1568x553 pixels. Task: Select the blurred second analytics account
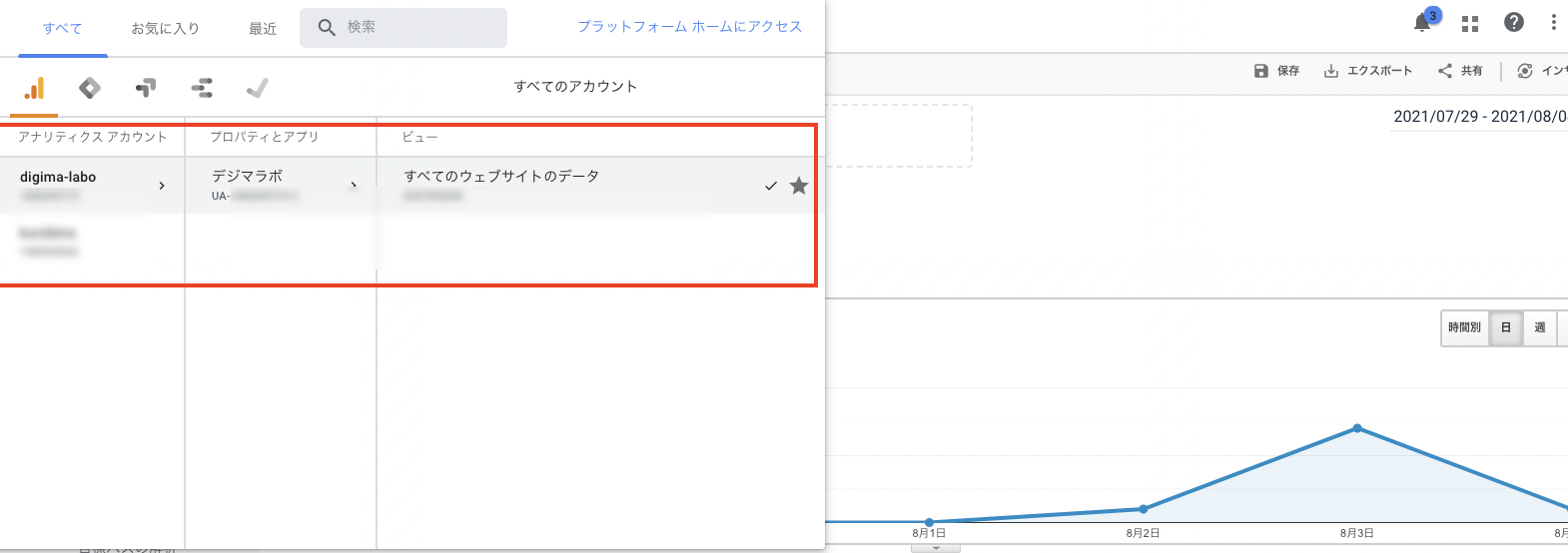click(x=92, y=241)
